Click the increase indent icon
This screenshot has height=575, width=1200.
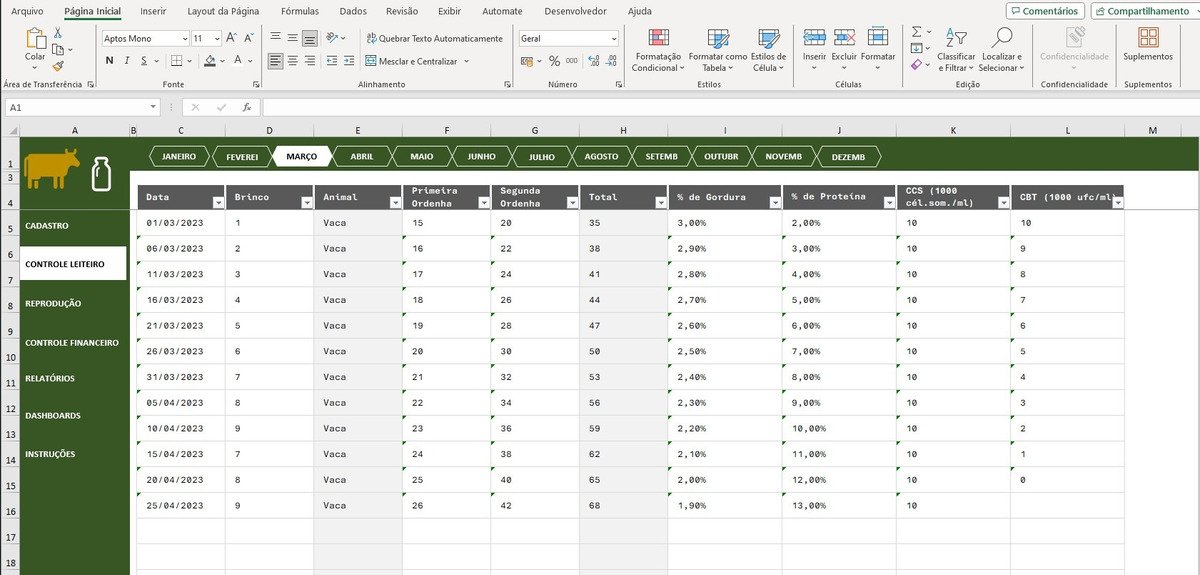pos(349,61)
